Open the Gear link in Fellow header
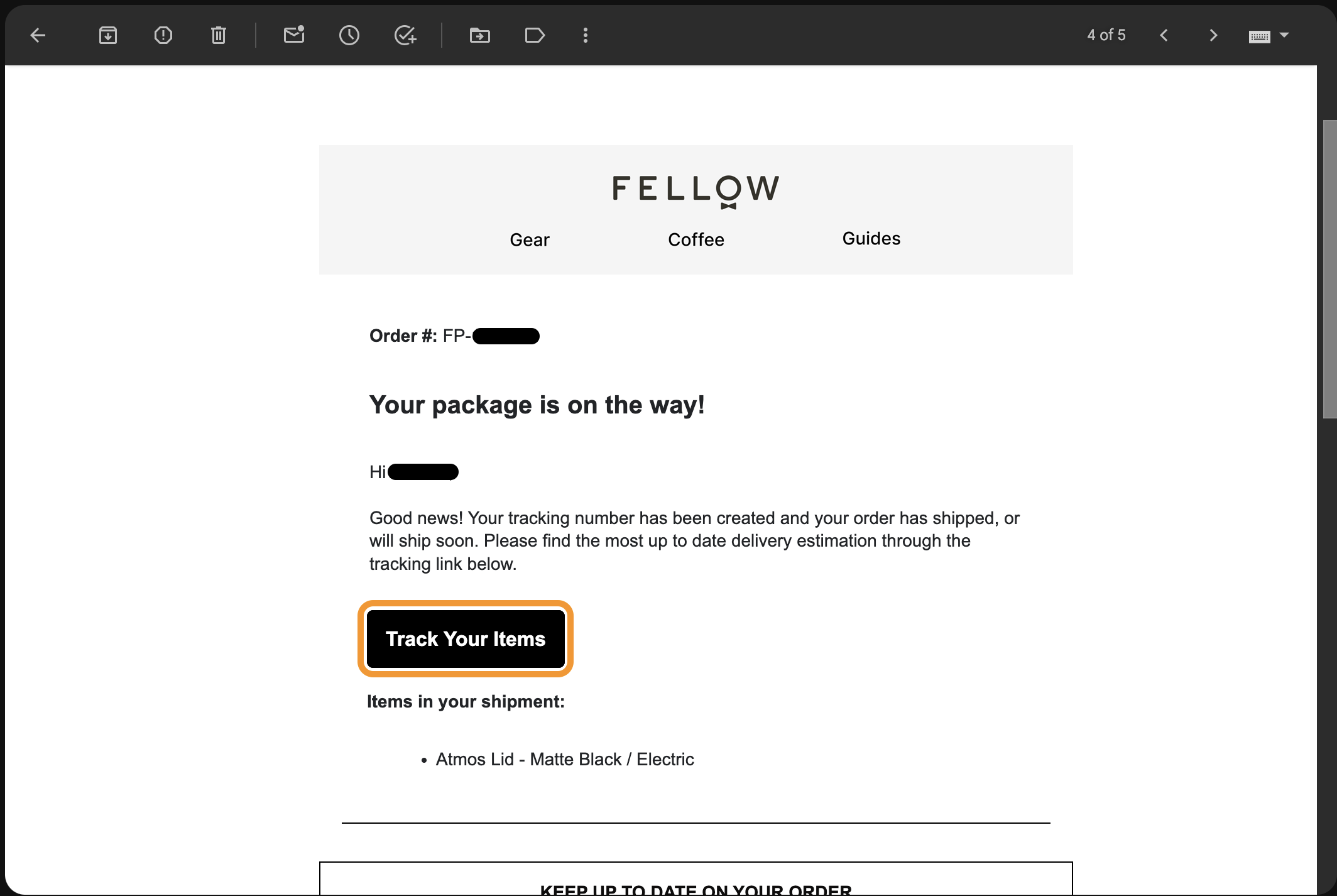Viewport: 1337px width, 896px height. pos(530,239)
